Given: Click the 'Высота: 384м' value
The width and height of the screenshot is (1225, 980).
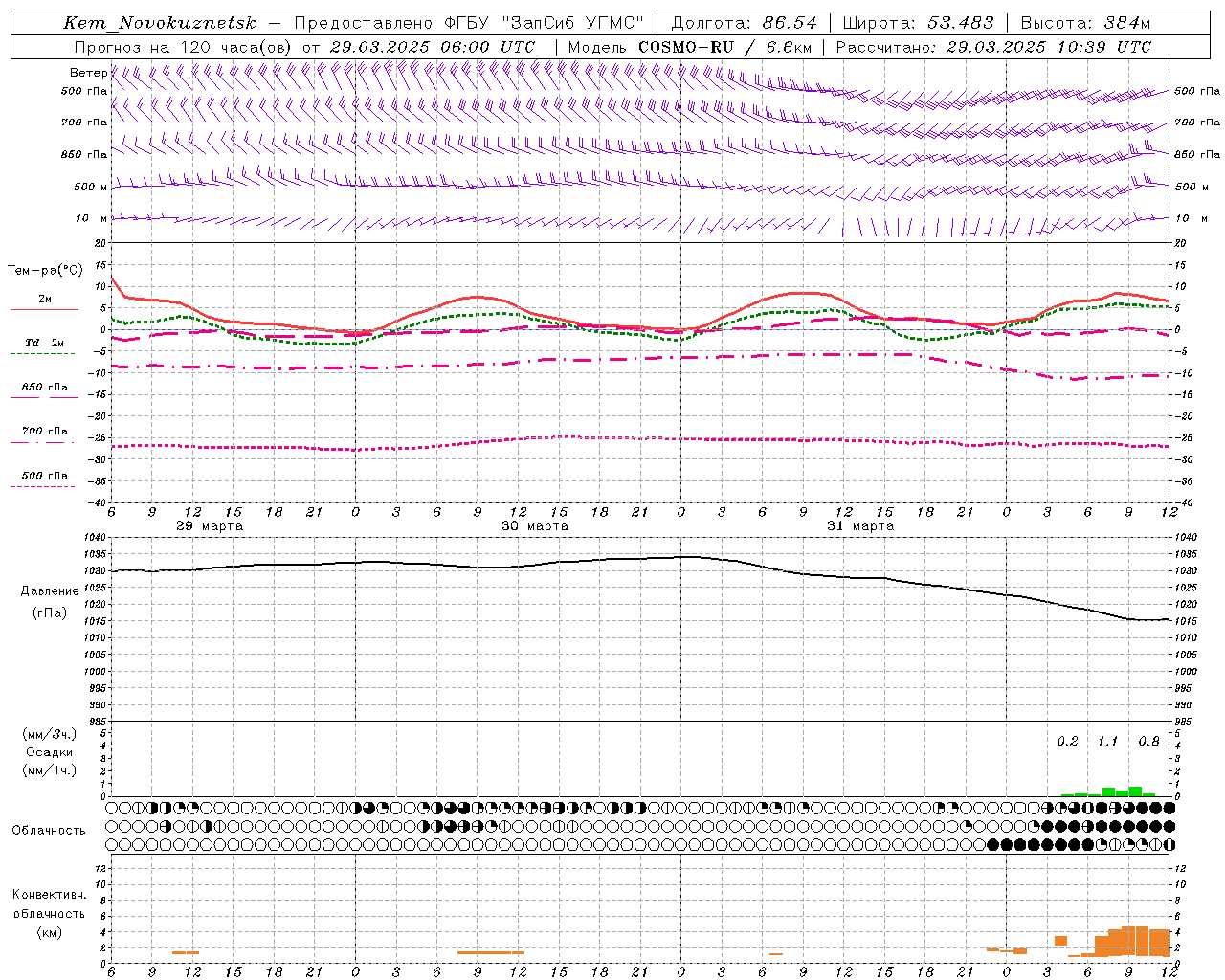Looking at the screenshot, I should point(1085,23).
